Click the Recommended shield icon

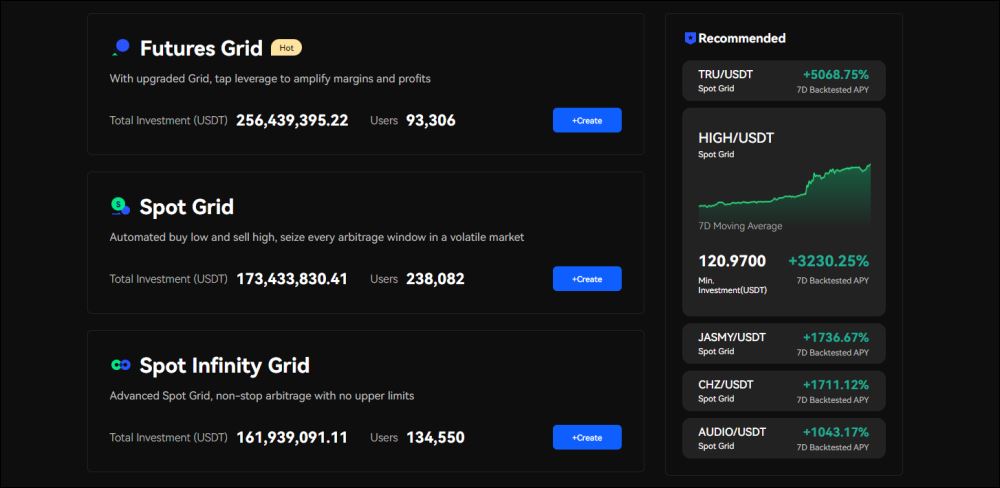pyautogui.click(x=690, y=38)
